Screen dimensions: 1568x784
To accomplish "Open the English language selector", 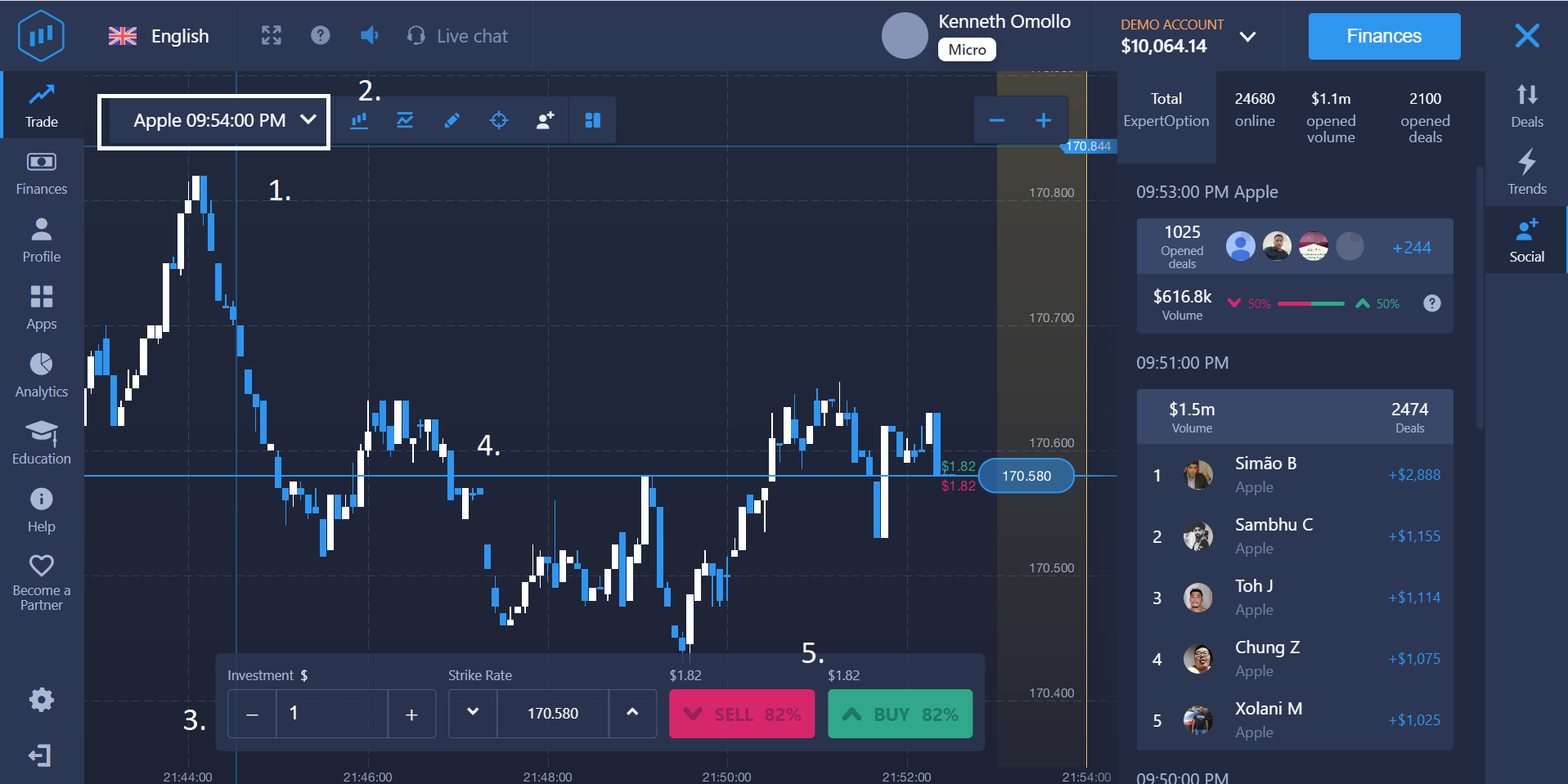I will tap(160, 35).
